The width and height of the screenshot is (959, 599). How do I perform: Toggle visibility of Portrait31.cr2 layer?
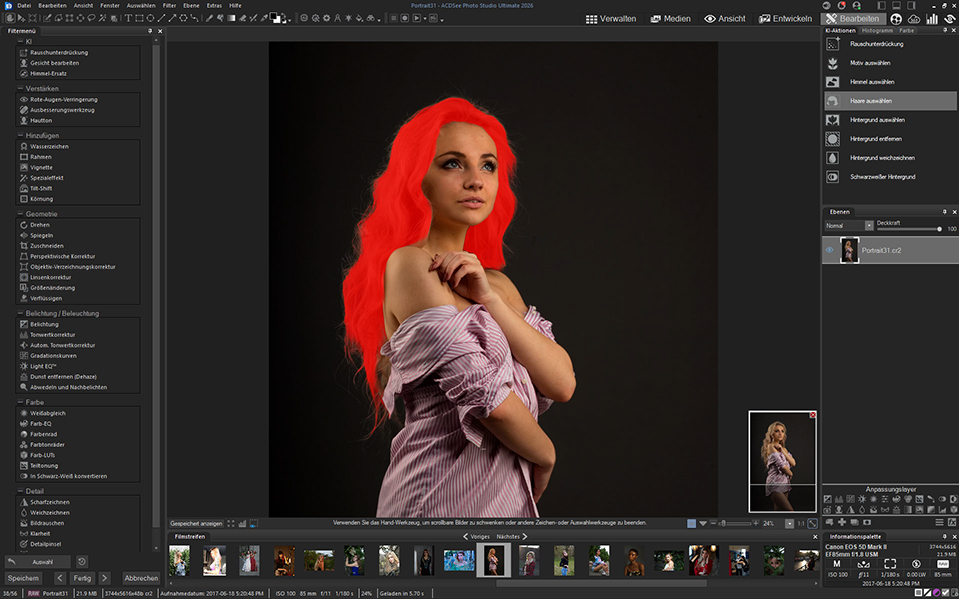click(829, 250)
